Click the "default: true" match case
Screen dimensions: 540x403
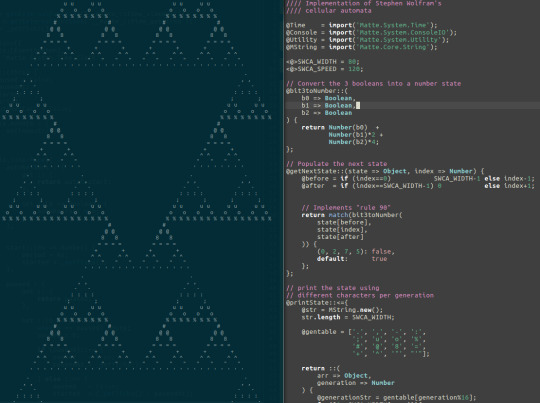(352, 259)
